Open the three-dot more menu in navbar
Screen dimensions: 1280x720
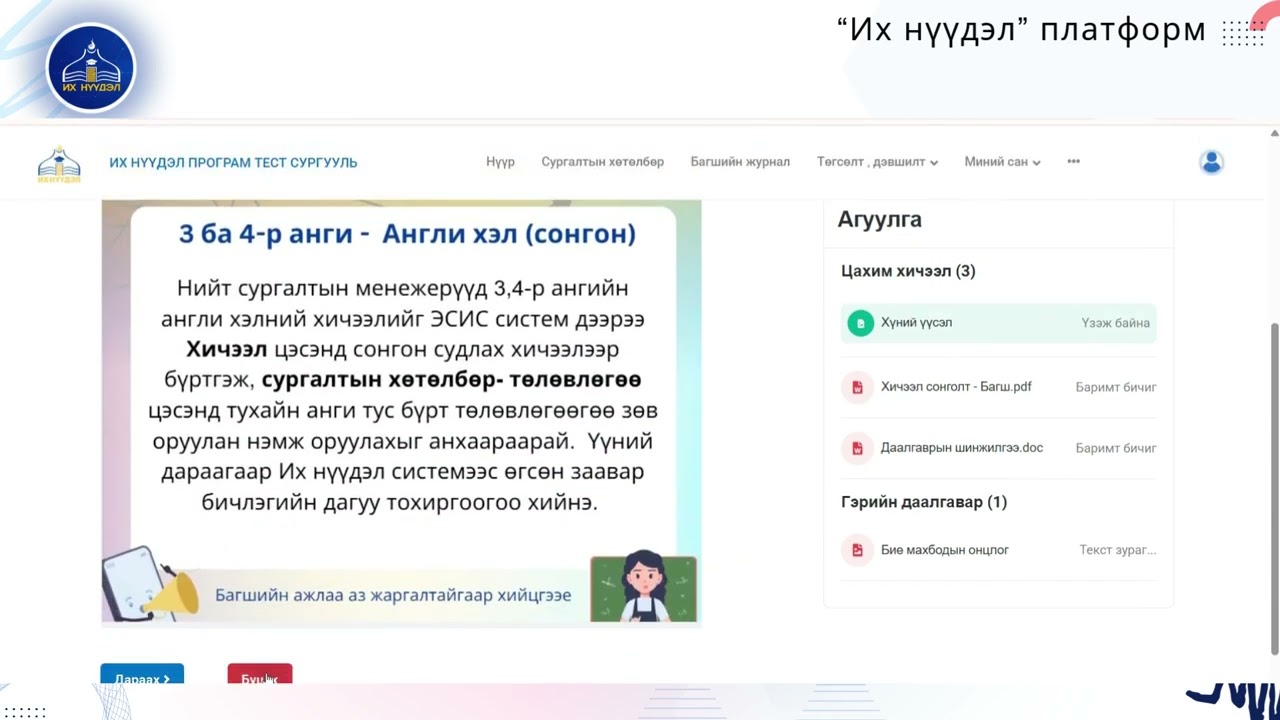[1073, 161]
